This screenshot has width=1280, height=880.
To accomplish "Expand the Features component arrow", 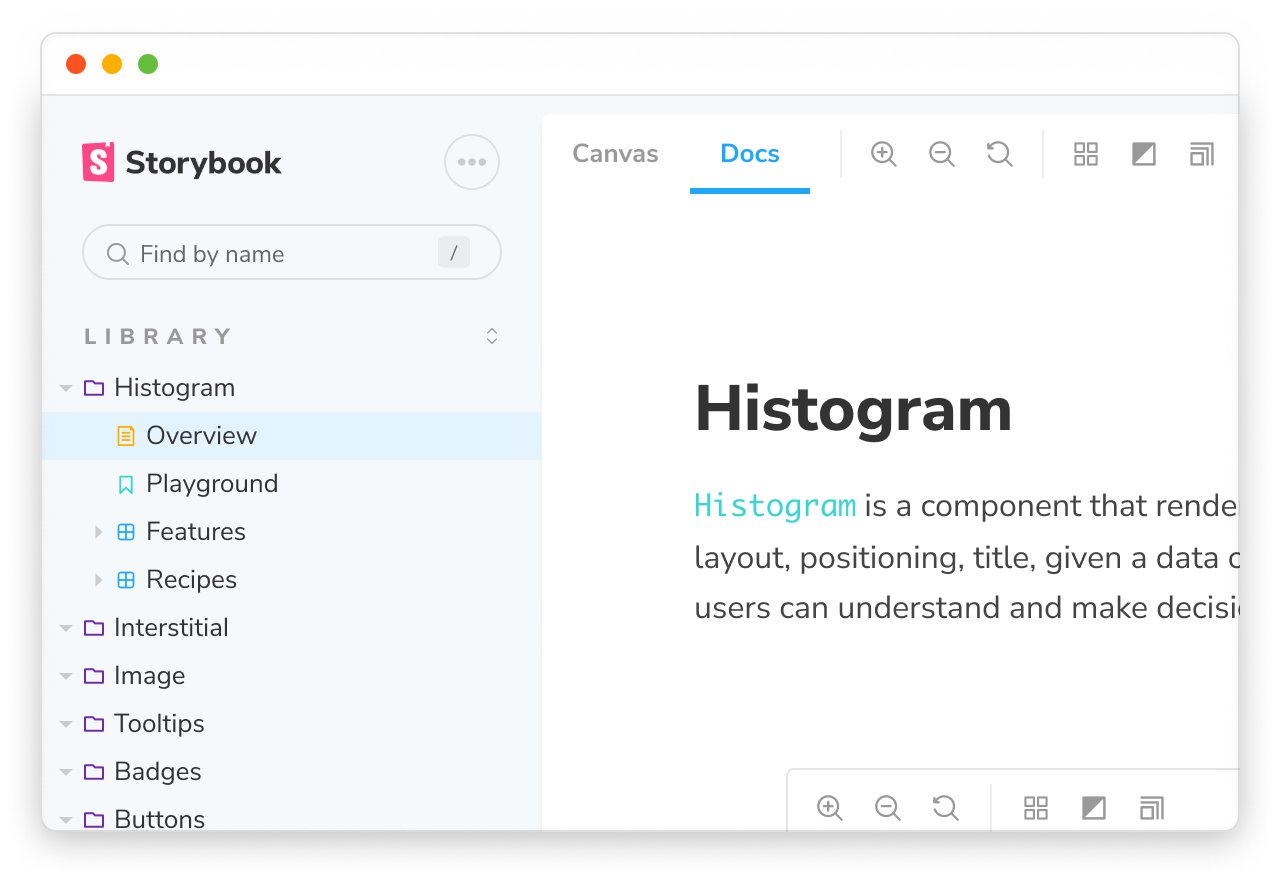I will tap(98, 532).
